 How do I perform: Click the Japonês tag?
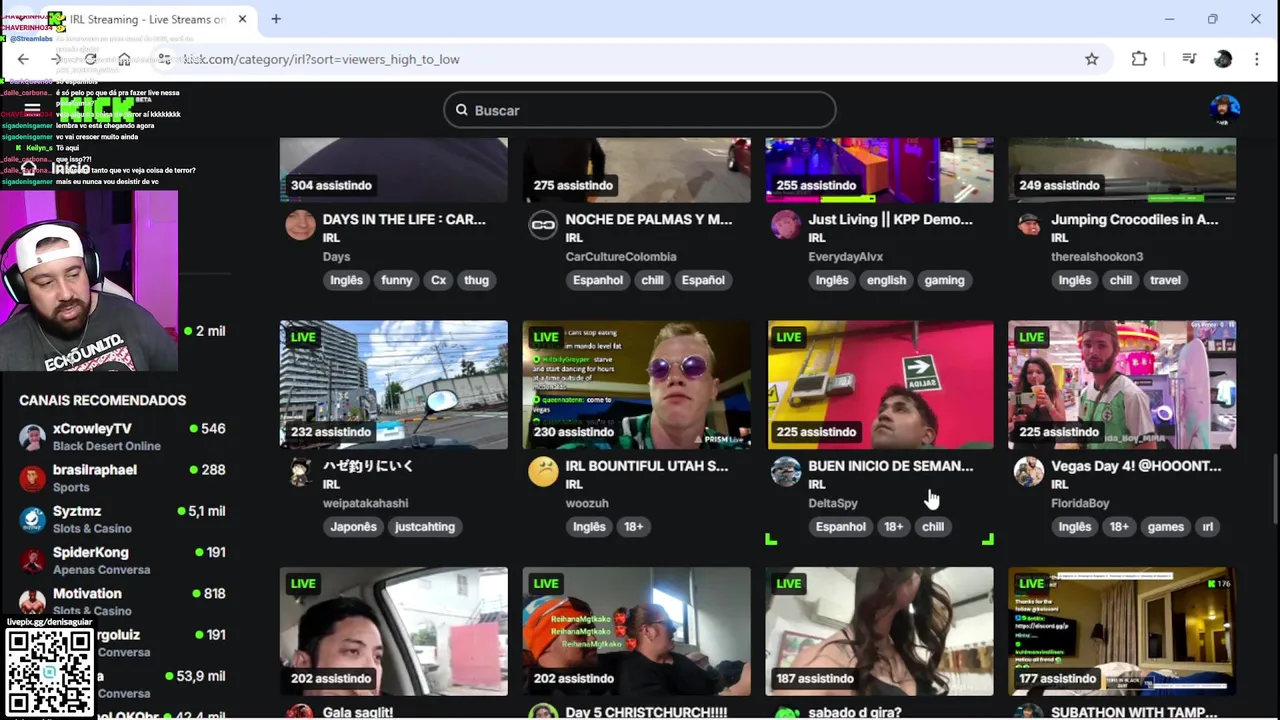[x=354, y=527]
